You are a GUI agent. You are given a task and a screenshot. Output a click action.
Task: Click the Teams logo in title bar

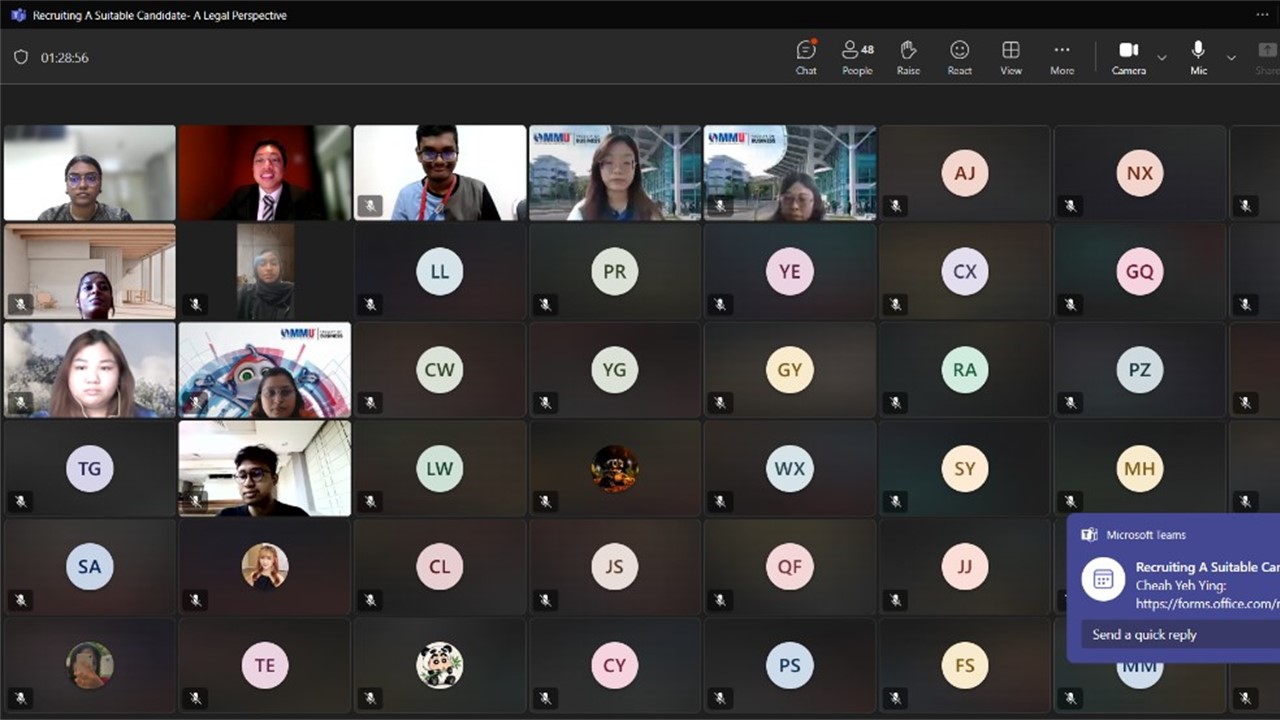18,15
